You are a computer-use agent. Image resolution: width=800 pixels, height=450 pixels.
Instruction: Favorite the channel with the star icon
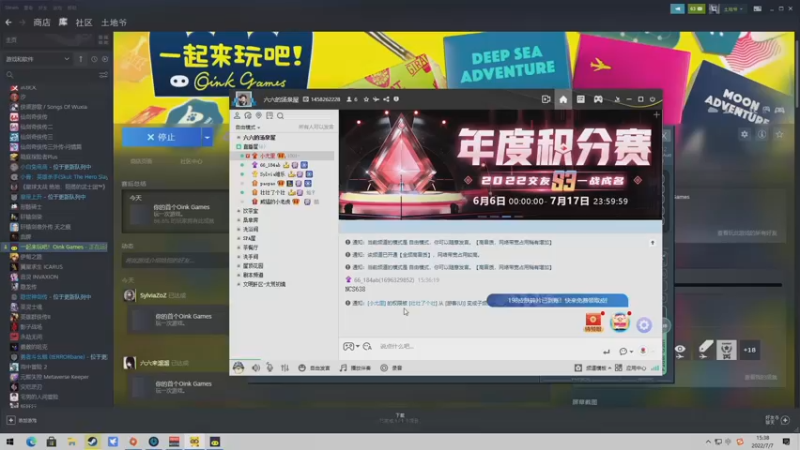coord(366,99)
